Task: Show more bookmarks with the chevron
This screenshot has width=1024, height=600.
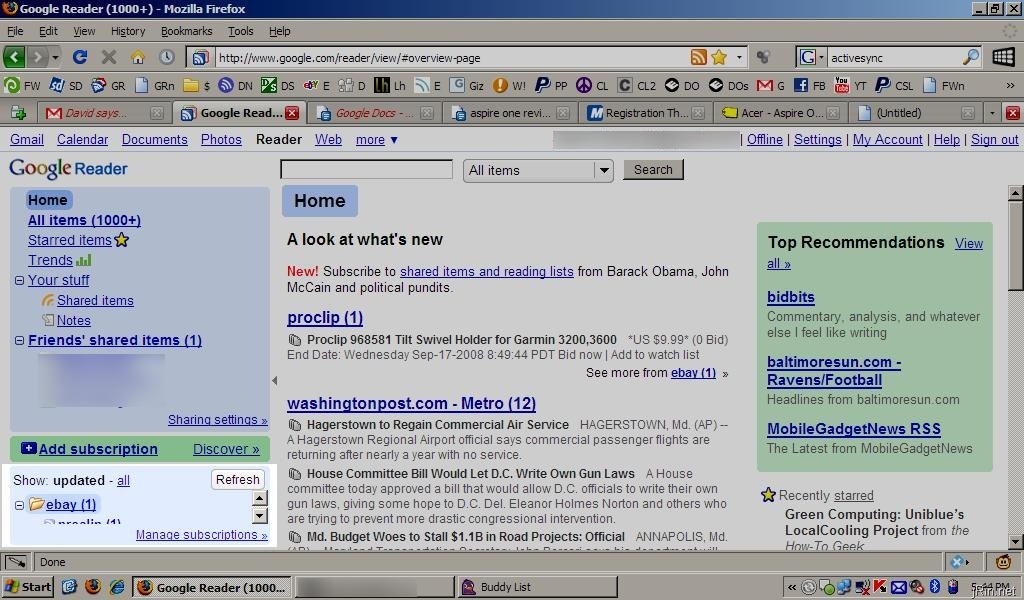Action: pyautogui.click(x=1010, y=86)
